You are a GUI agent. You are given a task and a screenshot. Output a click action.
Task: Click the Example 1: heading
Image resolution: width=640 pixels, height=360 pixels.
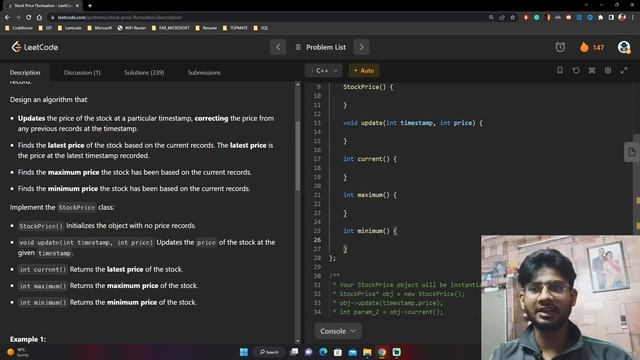pyautogui.click(x=28, y=339)
